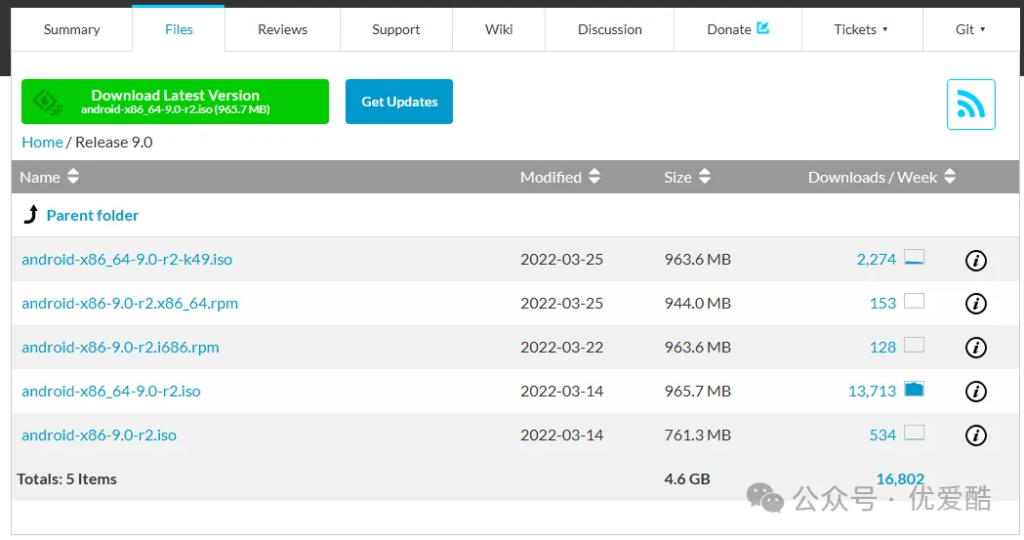Click download stats chart icon for android-x86_64-9.0-r2.iso
This screenshot has height=540, width=1024.
913,390
